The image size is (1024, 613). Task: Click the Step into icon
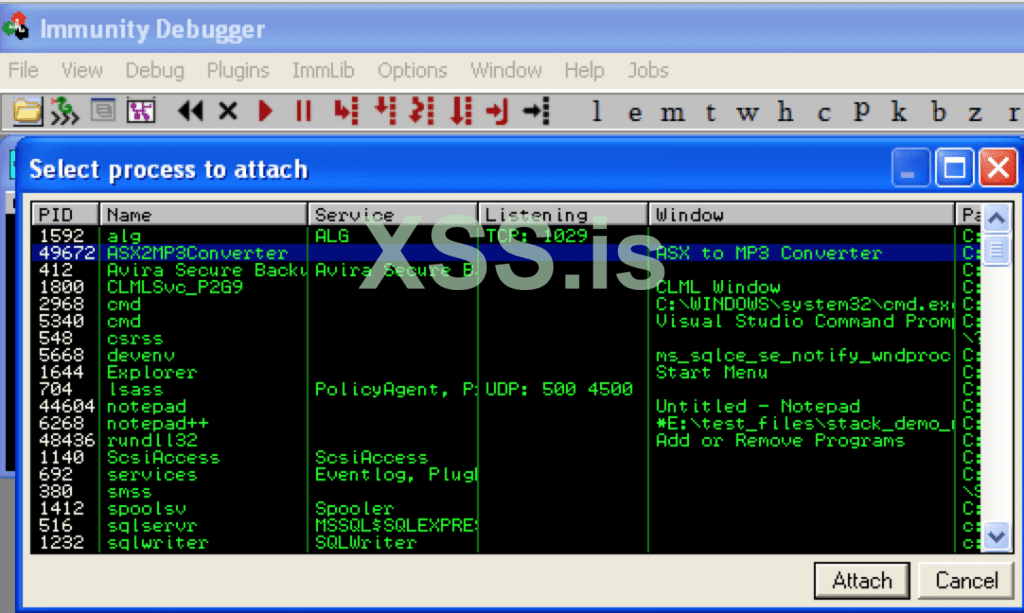click(x=346, y=112)
